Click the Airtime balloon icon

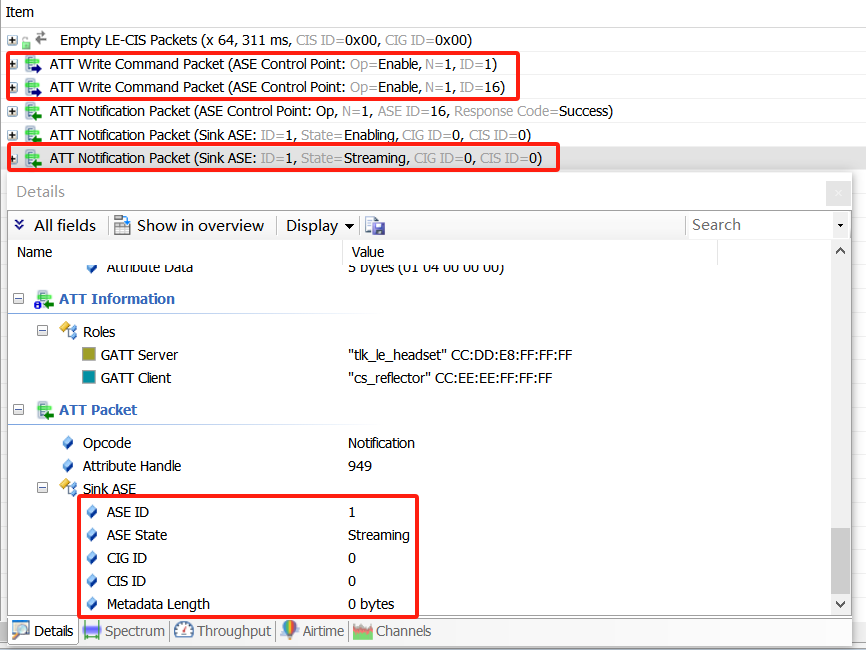289,630
